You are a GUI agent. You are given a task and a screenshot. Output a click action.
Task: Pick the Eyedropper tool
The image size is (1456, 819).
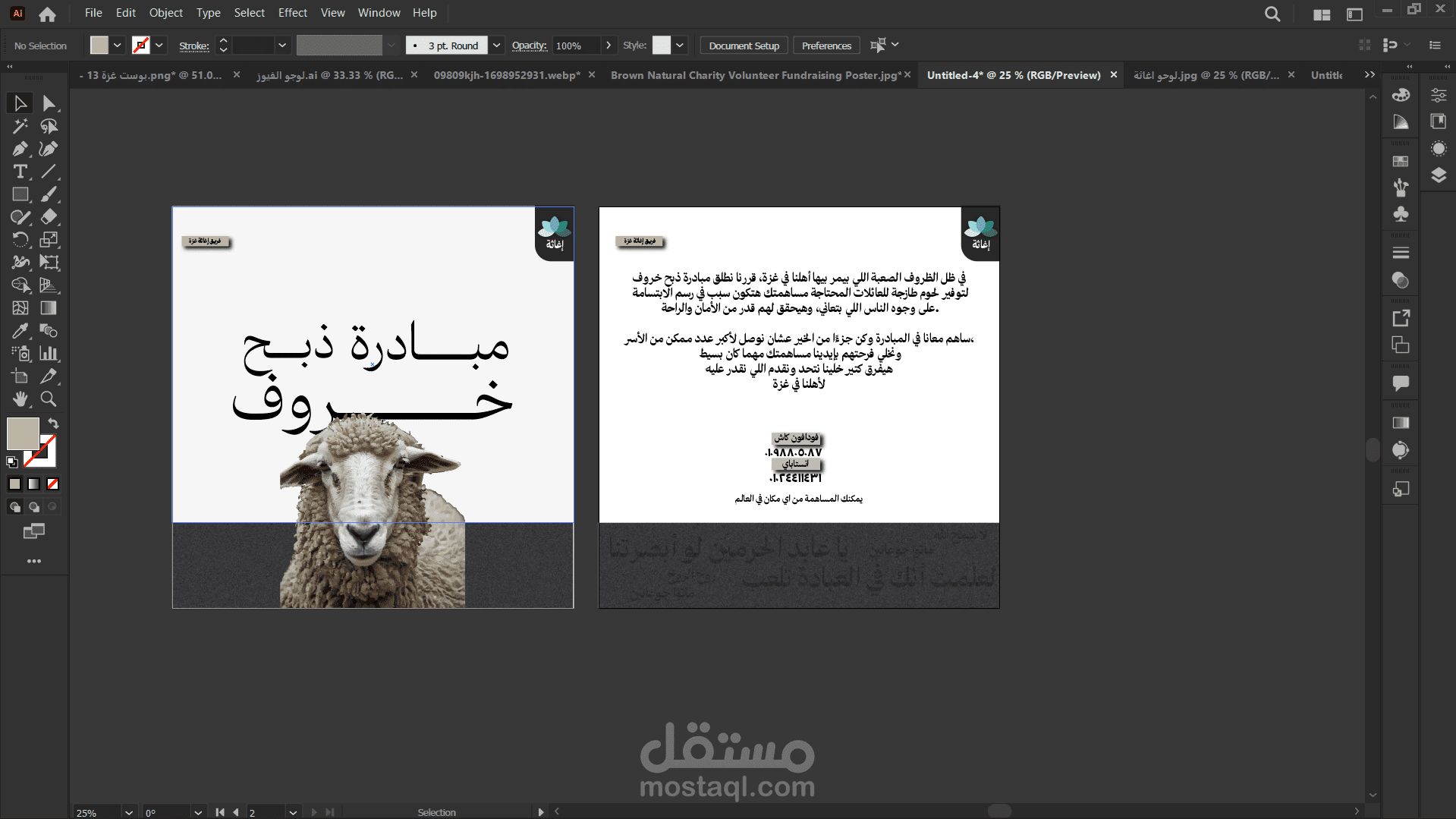pyautogui.click(x=20, y=331)
